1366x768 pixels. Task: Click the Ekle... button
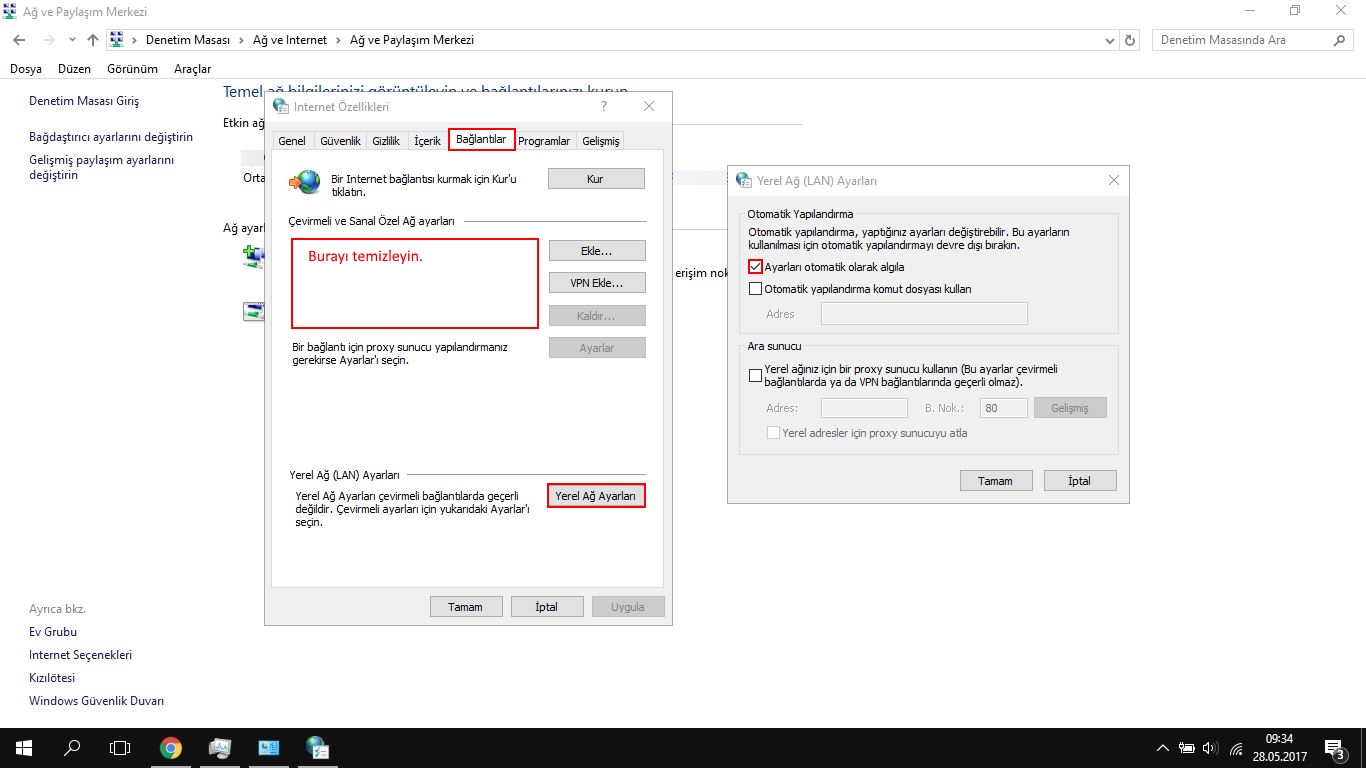pos(597,250)
